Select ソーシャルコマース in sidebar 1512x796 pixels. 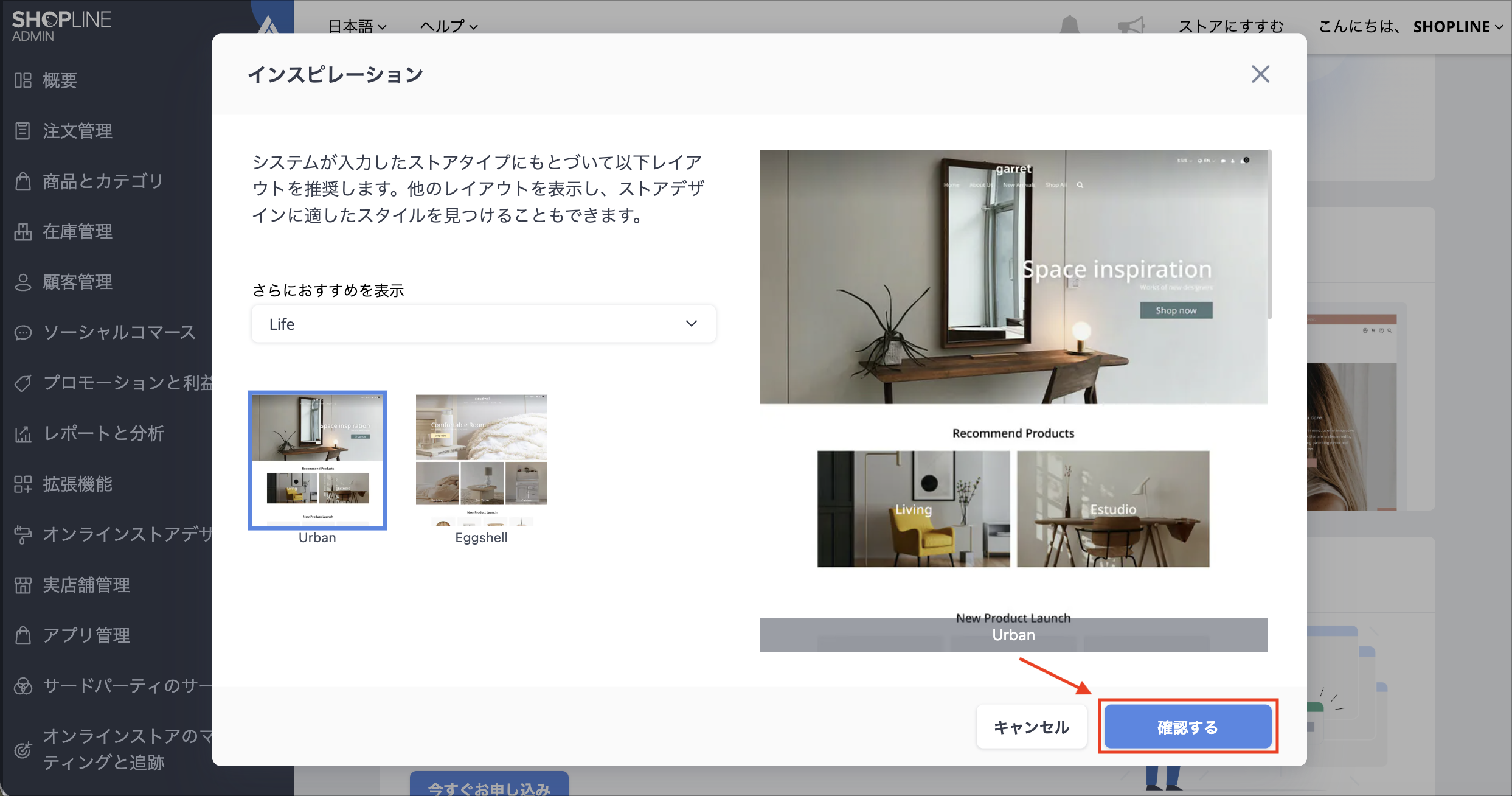point(120,333)
